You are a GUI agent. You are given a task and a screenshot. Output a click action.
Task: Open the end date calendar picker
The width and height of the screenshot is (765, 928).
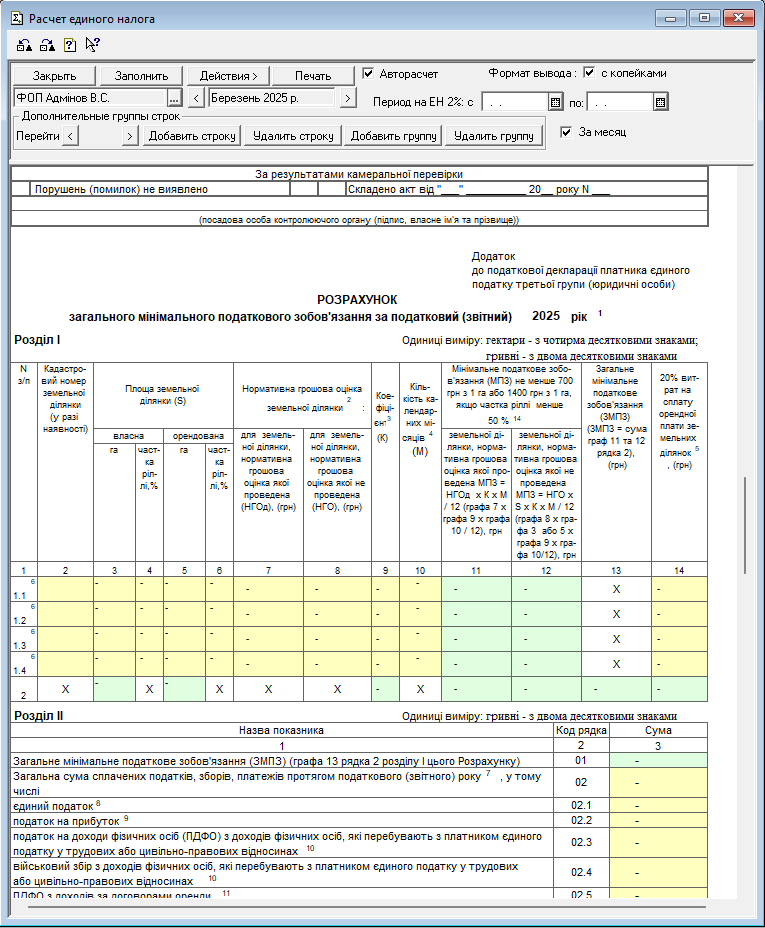[x=660, y=102]
